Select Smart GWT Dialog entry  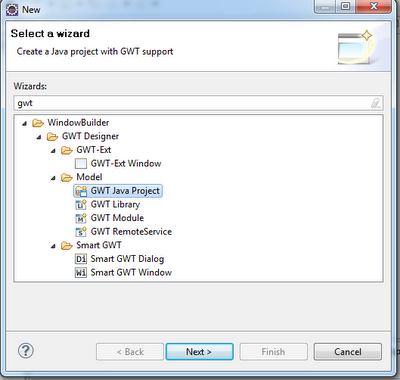127,259
